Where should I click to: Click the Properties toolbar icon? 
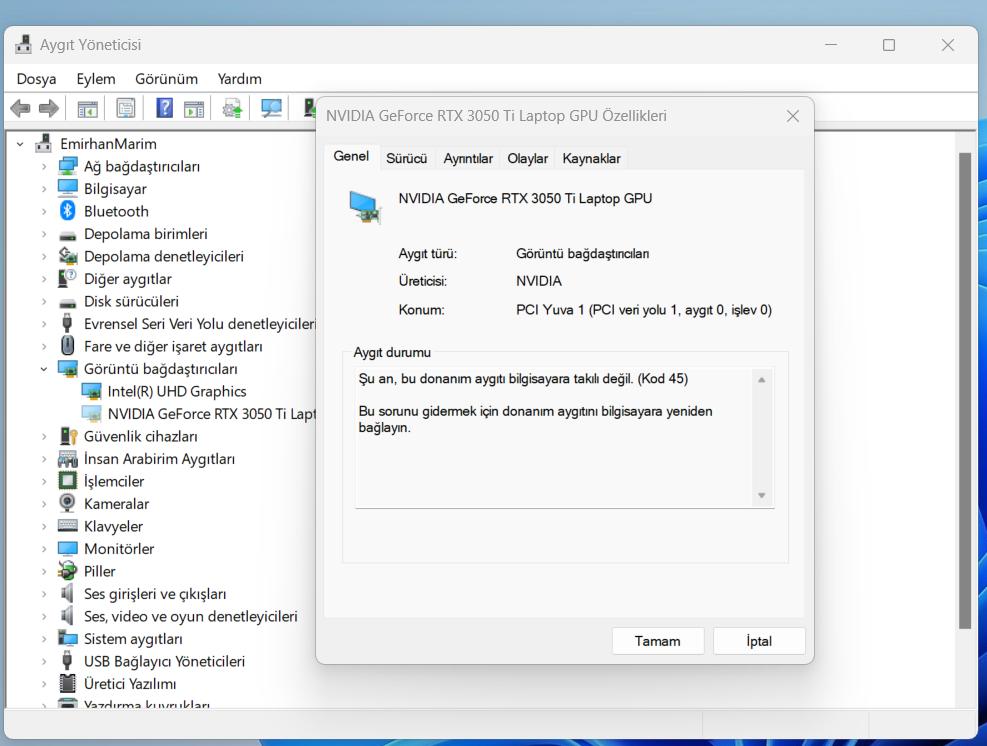[x=125, y=107]
